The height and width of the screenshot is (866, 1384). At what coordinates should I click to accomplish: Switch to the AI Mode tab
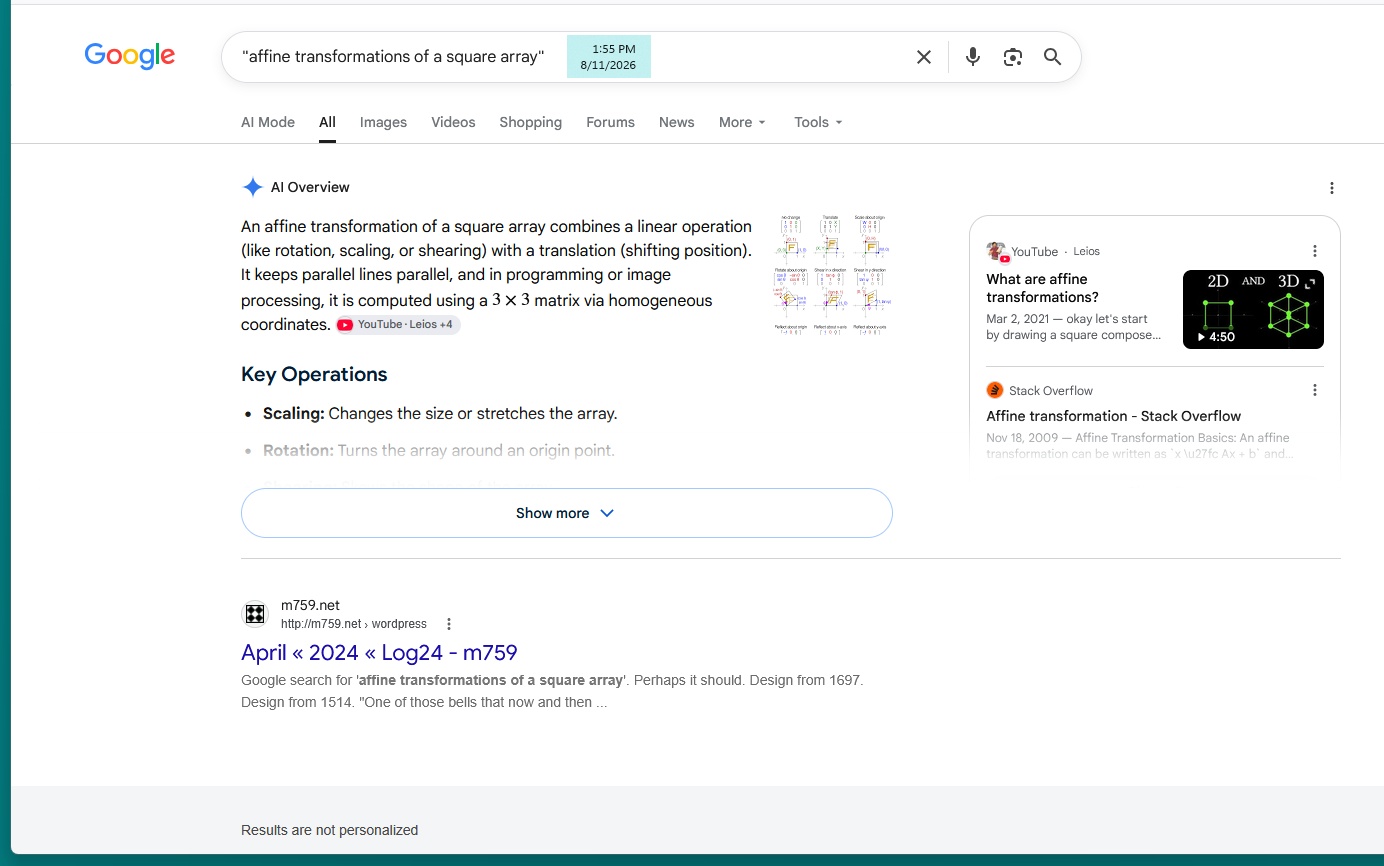coord(268,122)
